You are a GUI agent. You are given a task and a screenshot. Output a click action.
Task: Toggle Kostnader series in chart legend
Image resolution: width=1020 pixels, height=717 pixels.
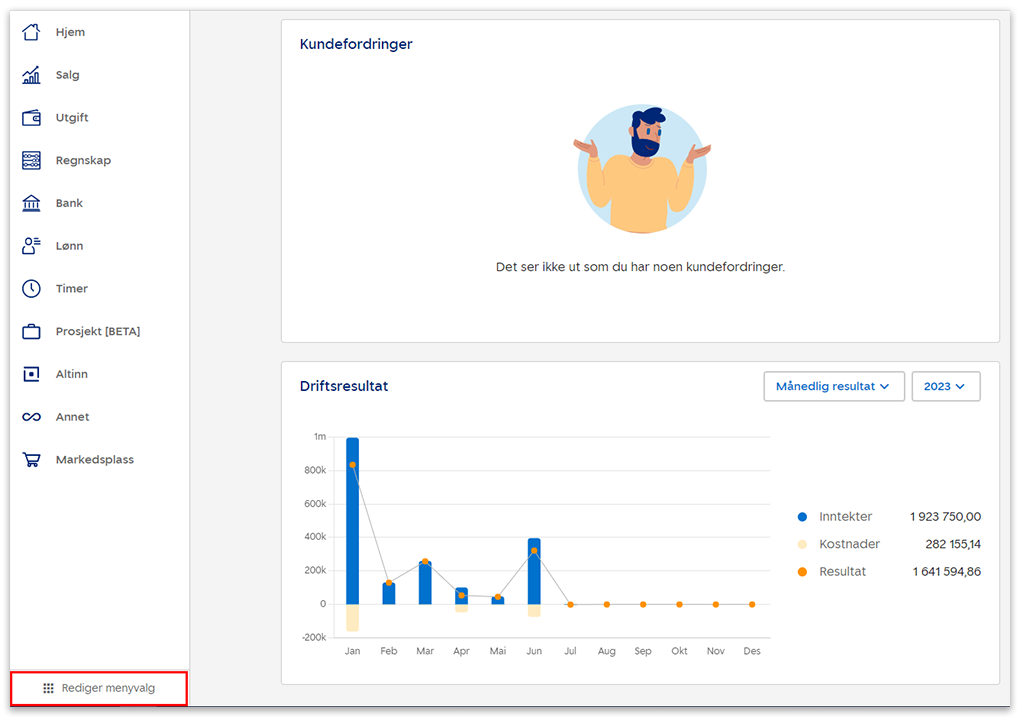(849, 544)
